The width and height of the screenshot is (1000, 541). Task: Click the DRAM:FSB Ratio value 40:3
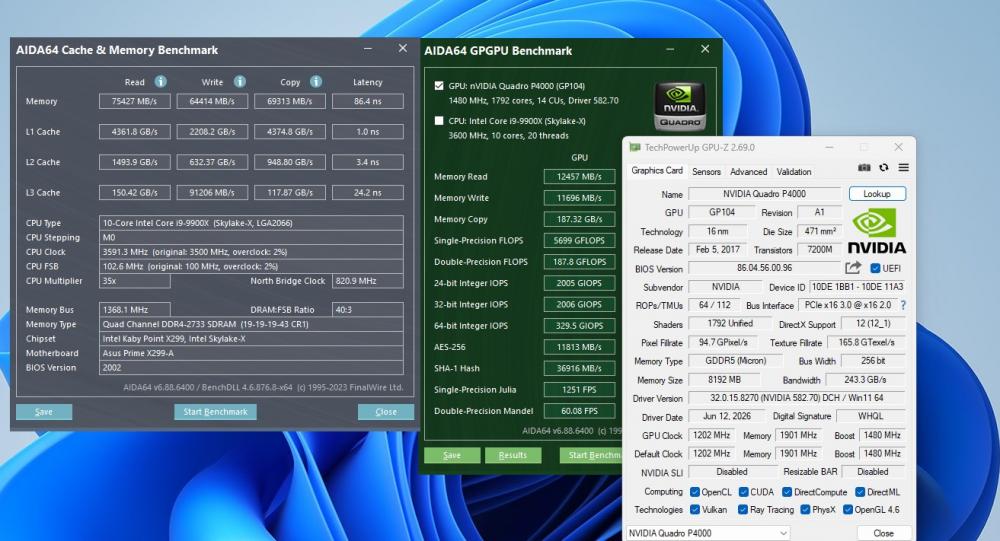(x=368, y=310)
